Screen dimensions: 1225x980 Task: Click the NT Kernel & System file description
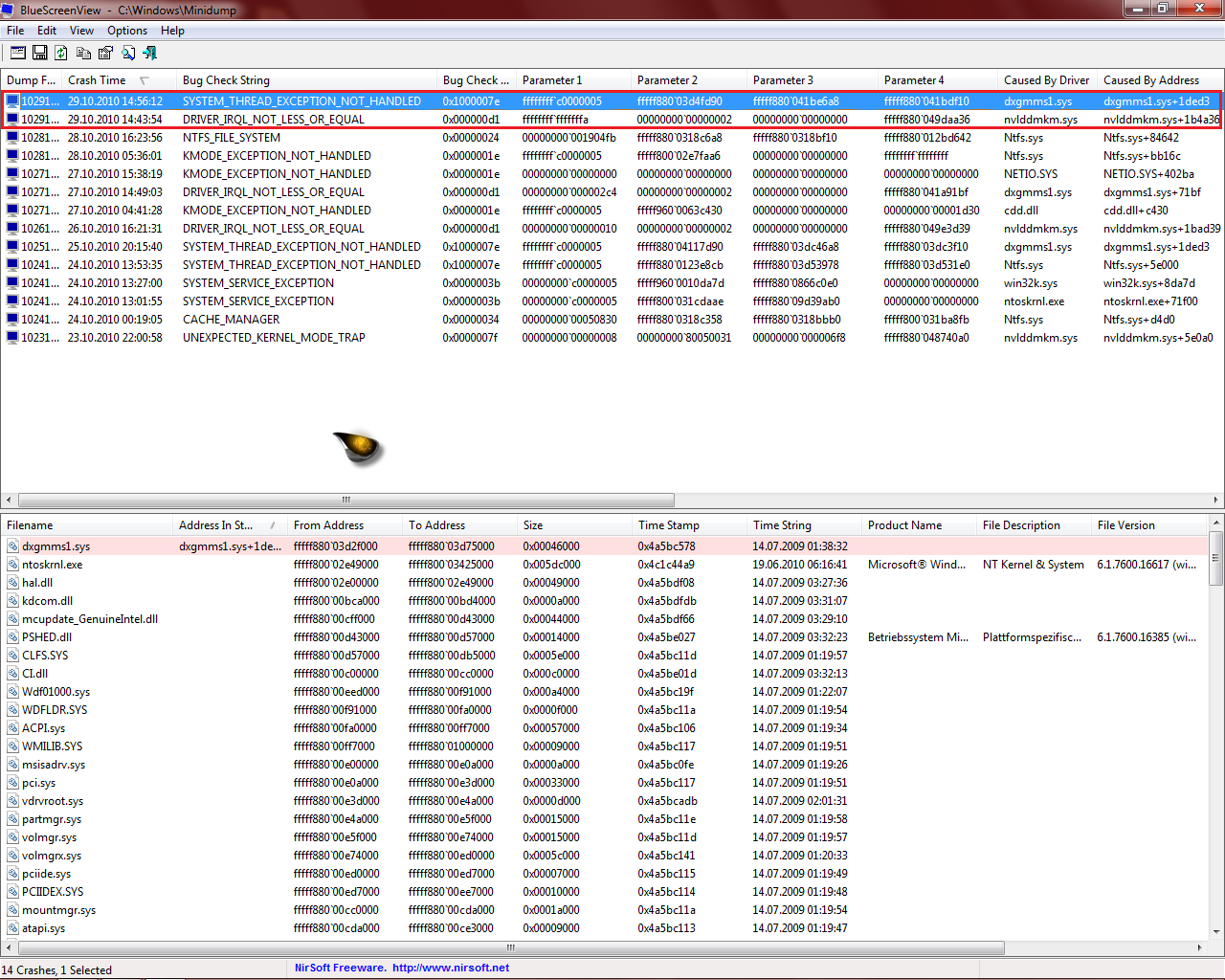pyautogui.click(x=1033, y=565)
